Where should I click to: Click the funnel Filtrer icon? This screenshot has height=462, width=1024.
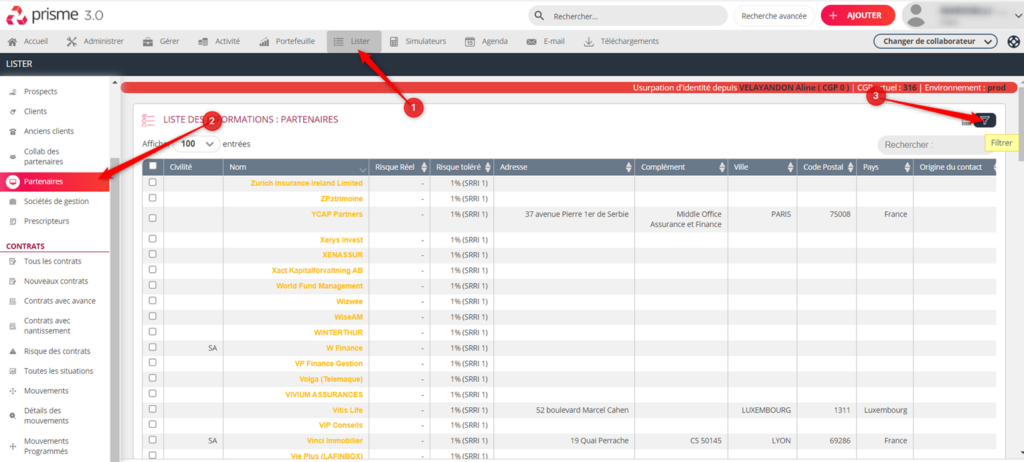point(985,120)
